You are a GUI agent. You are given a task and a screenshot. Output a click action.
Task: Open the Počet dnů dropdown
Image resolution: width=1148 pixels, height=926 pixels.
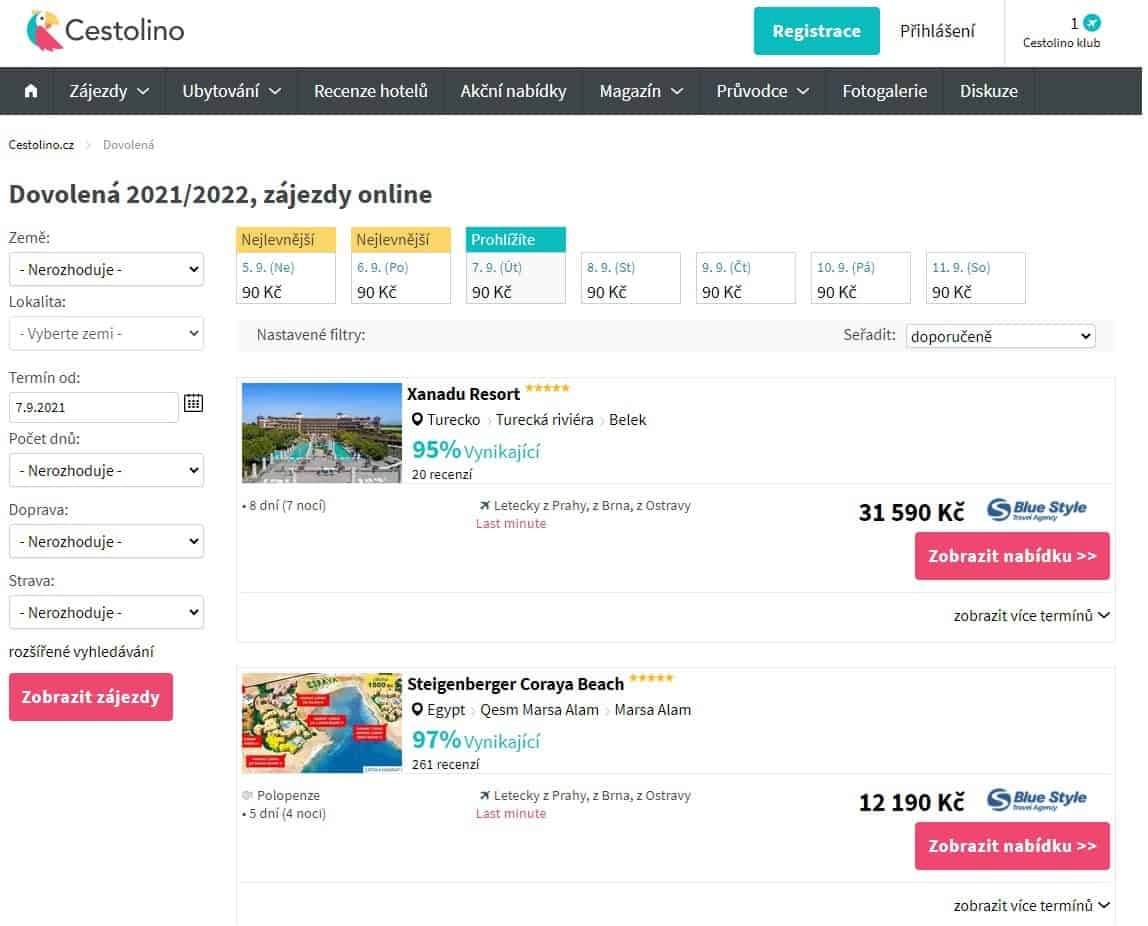(x=106, y=471)
